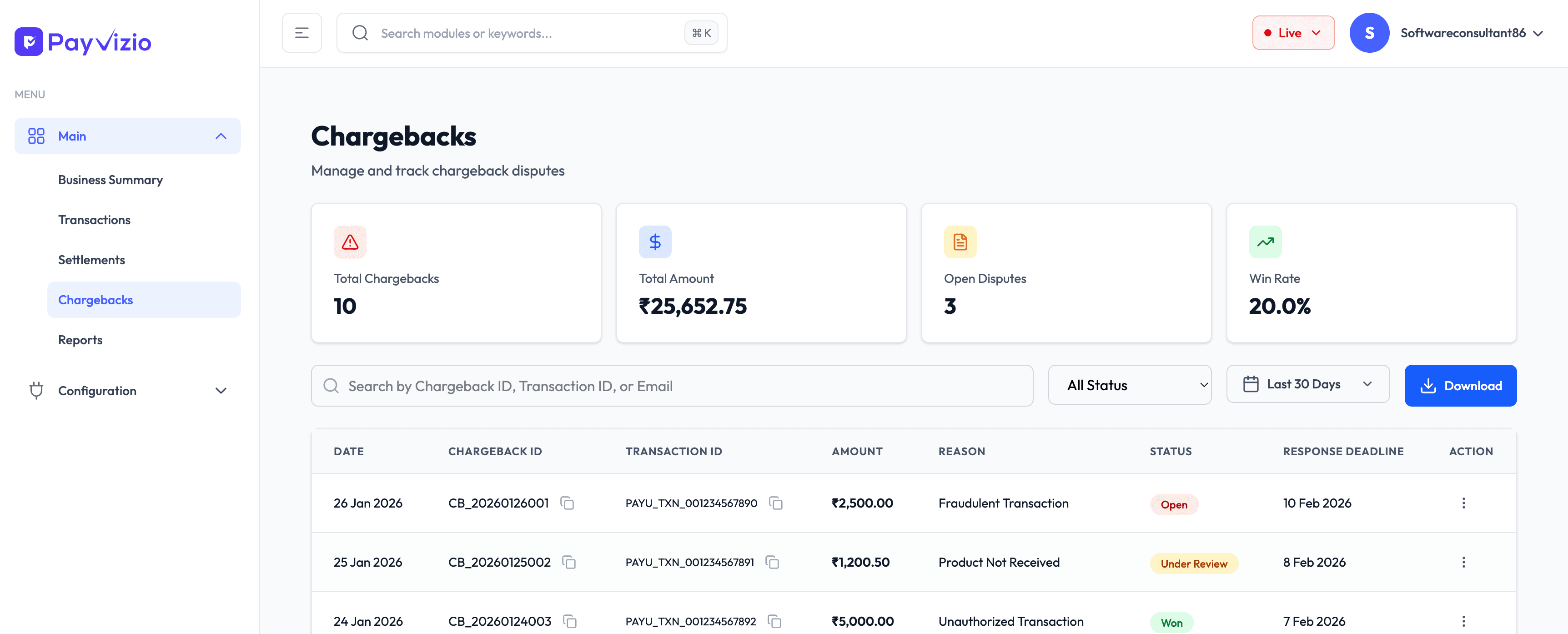Screen dimensions: 1568x634
Task: Select Transactions in the sidebar
Action: tap(94, 219)
